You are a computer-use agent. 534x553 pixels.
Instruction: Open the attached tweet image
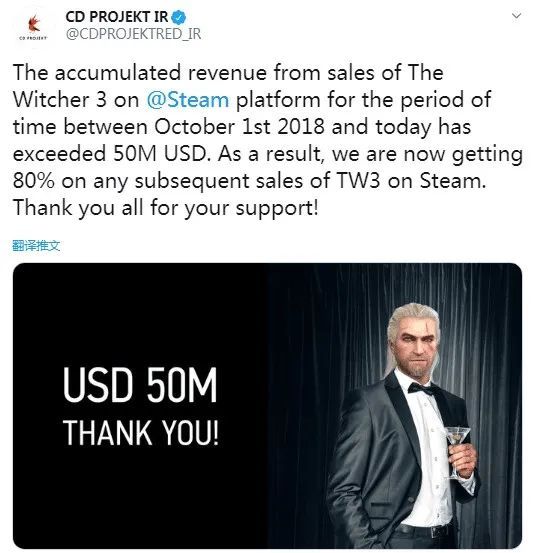(x=267, y=406)
